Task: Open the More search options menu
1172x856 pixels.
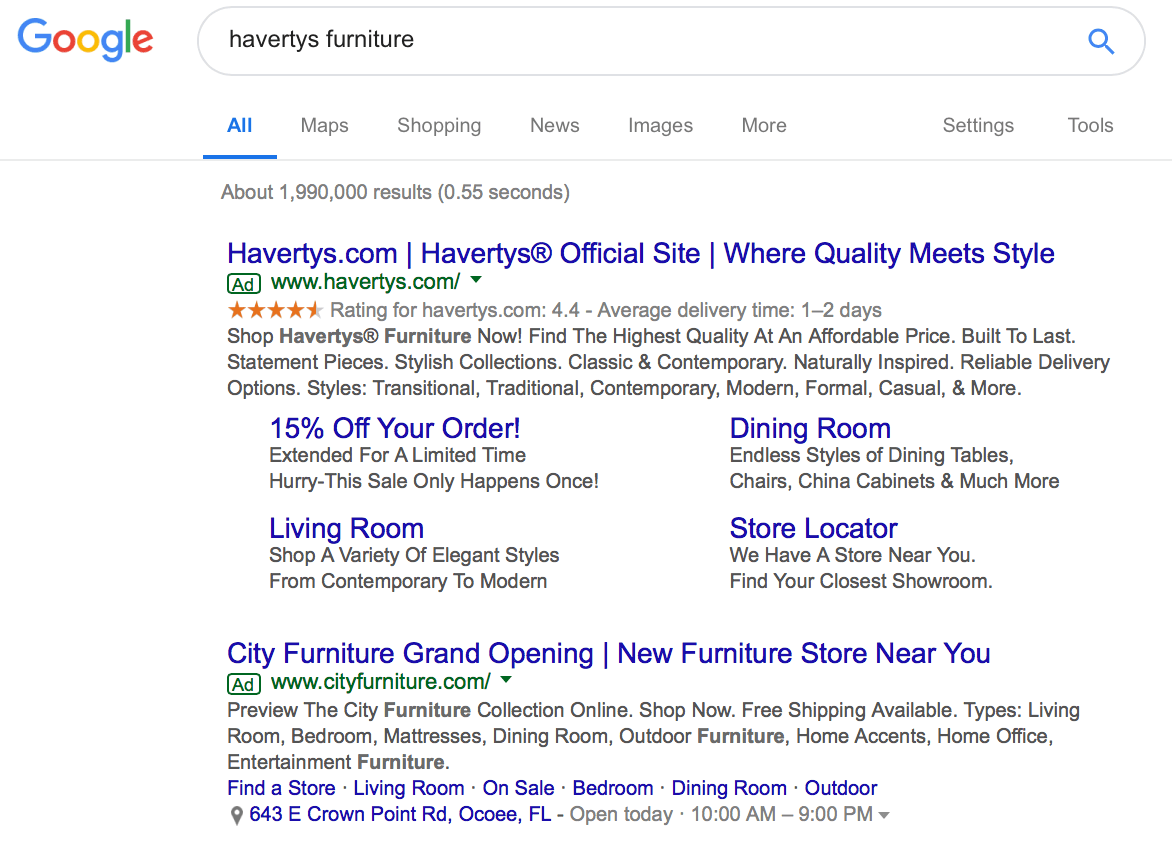Action: pyautogui.click(x=764, y=126)
